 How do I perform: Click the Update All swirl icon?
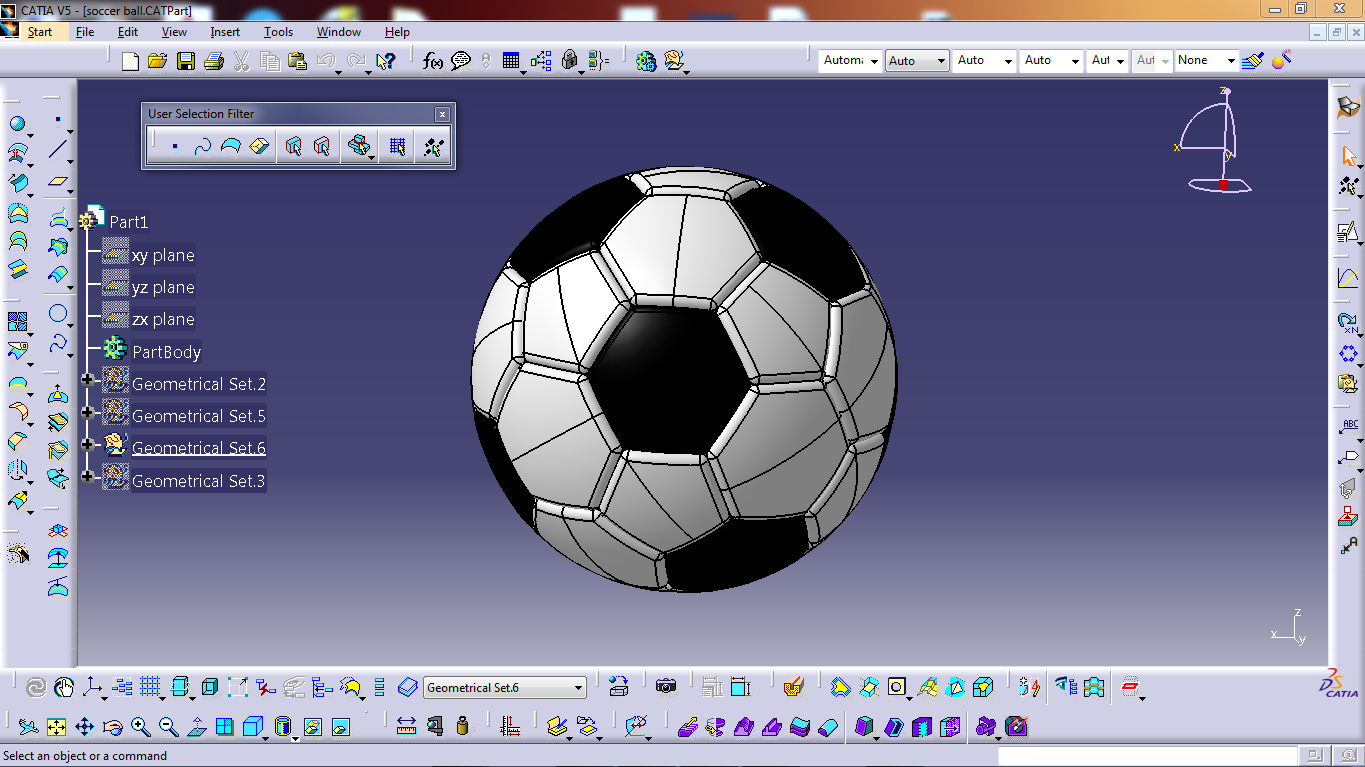[x=36, y=687]
